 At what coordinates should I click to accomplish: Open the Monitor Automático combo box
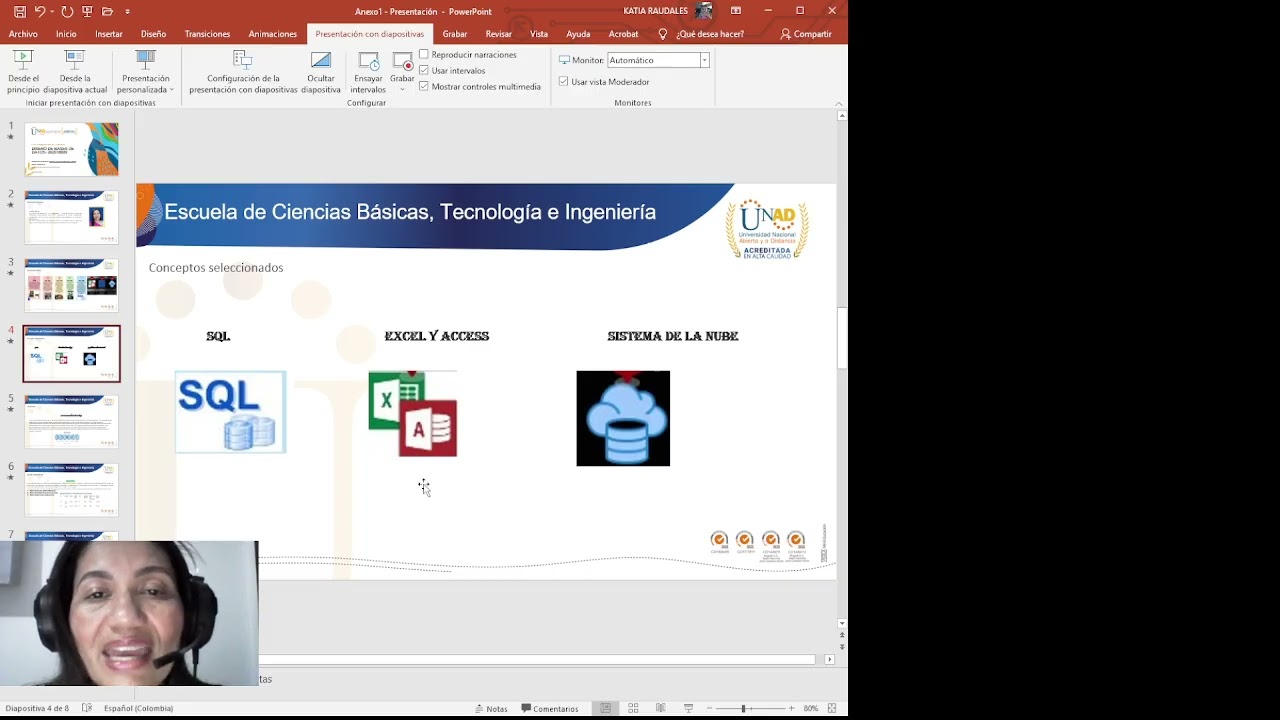point(658,60)
